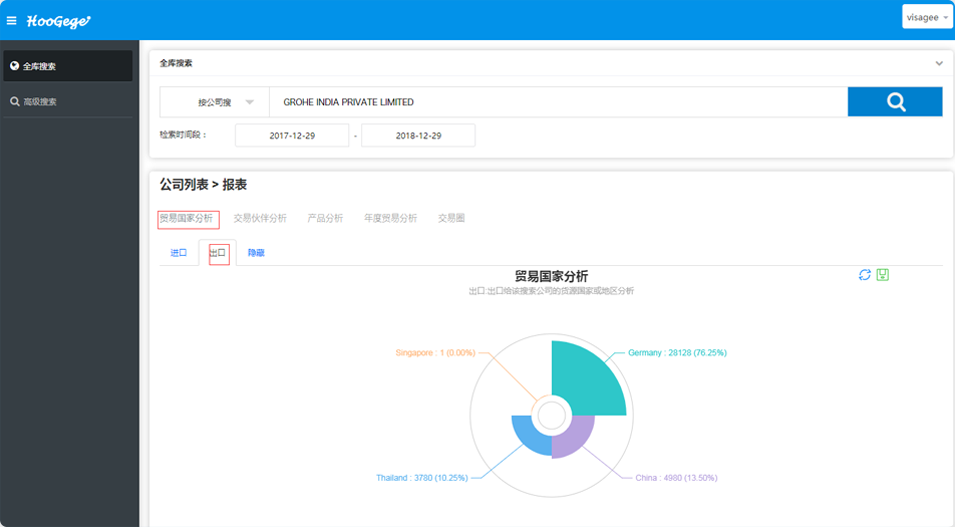955x527 pixels.
Task: Collapse the 全库搜索 panel chevron
Action: point(939,63)
